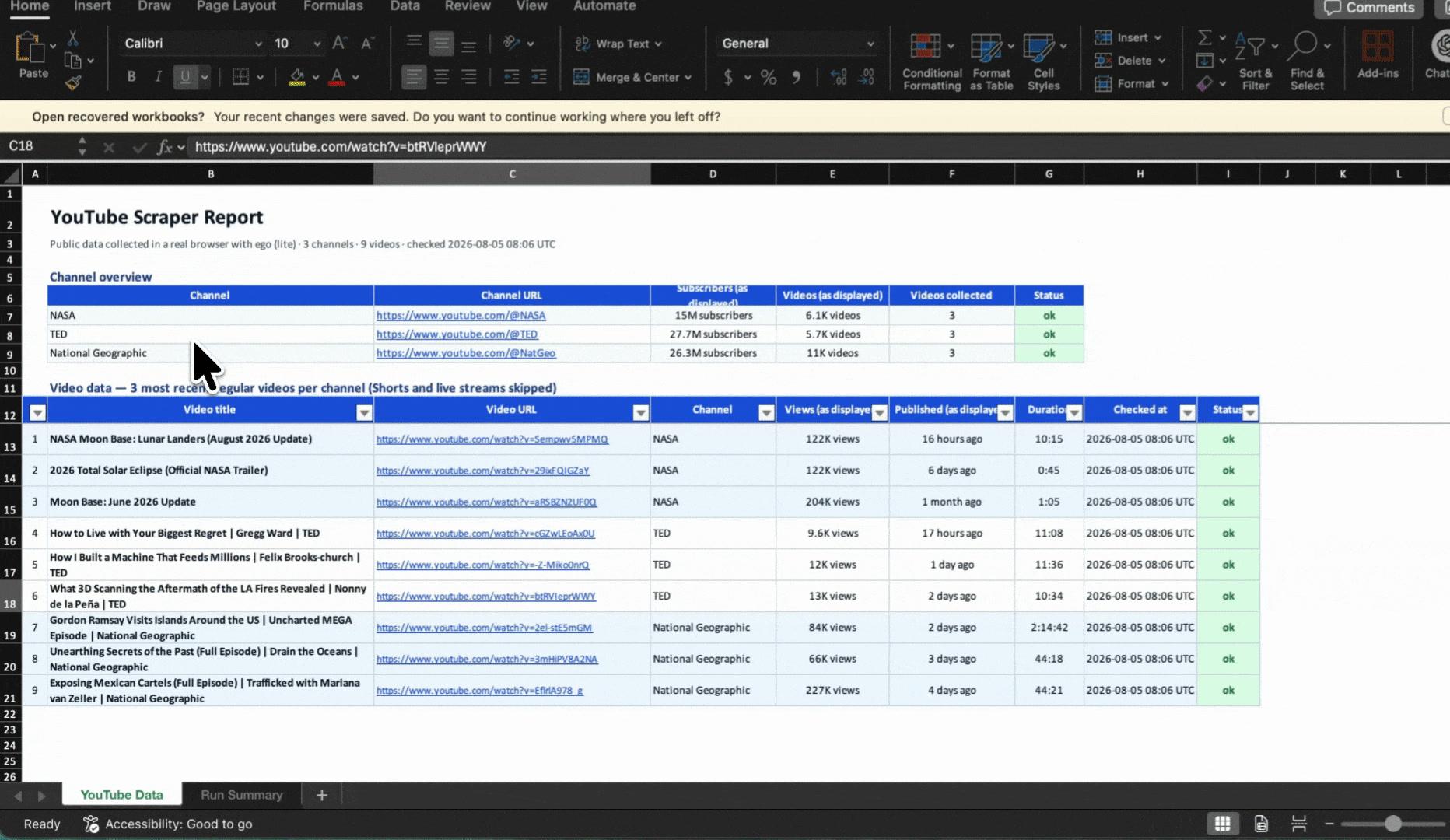The height and width of the screenshot is (840, 1450).
Task: Apply the Borders tool
Action: pos(241,77)
